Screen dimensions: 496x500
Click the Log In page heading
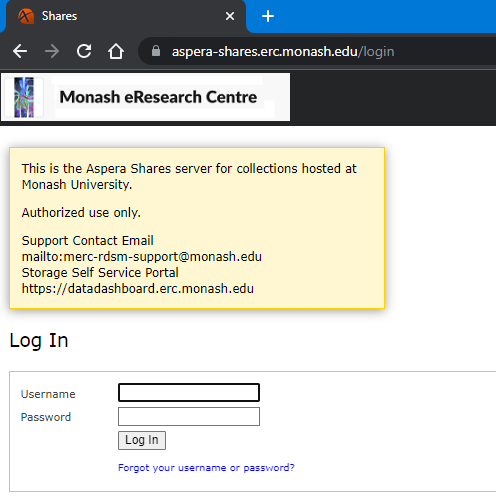(x=39, y=341)
